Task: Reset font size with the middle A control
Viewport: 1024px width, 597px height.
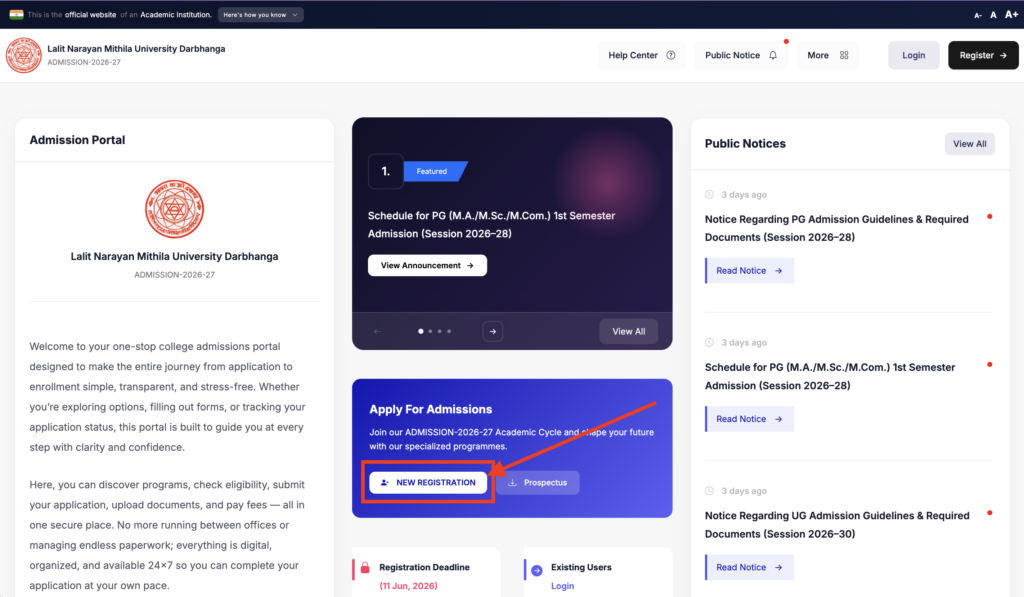Action: pos(993,14)
